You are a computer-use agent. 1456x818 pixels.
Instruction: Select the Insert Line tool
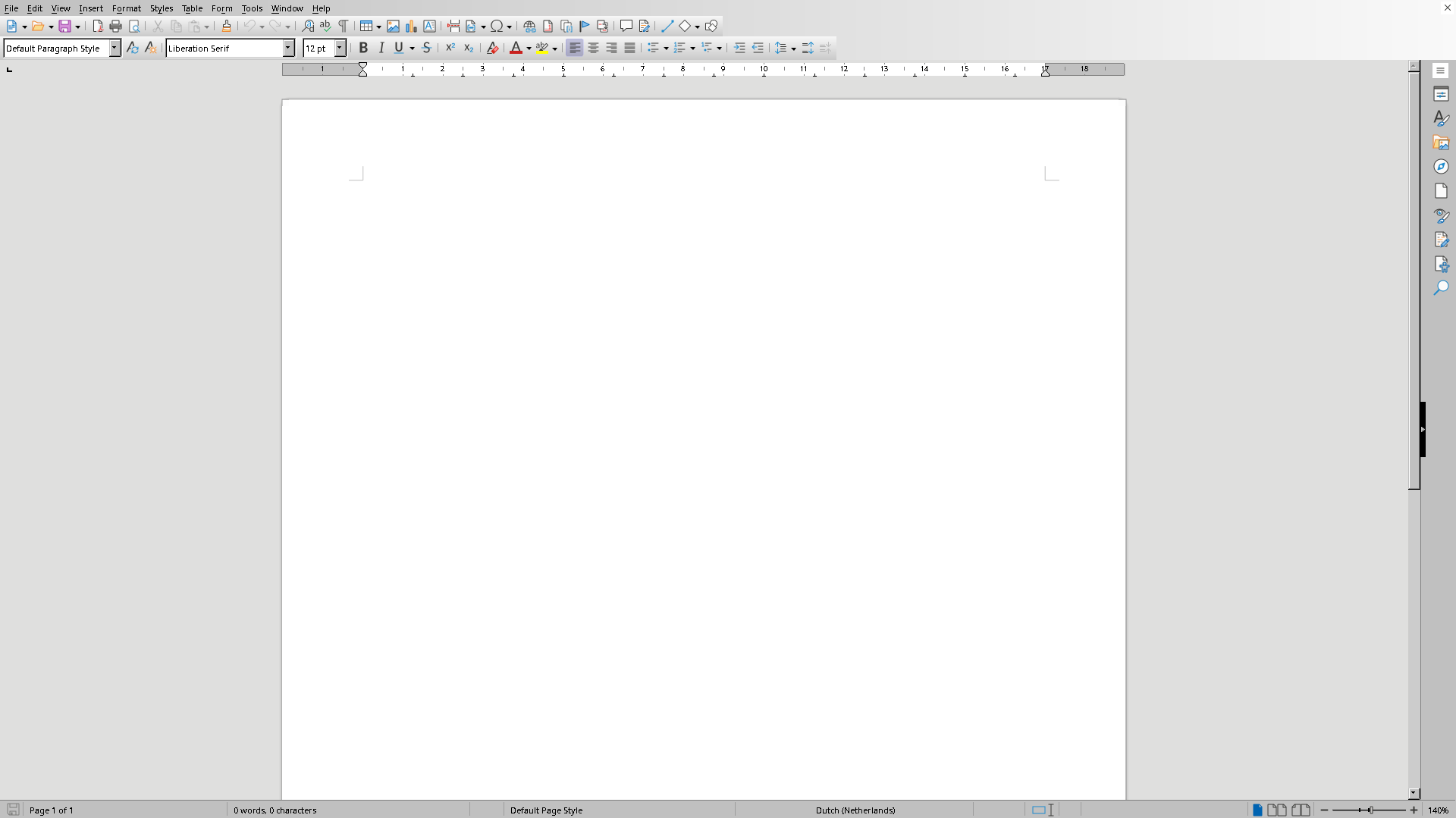(x=667, y=27)
